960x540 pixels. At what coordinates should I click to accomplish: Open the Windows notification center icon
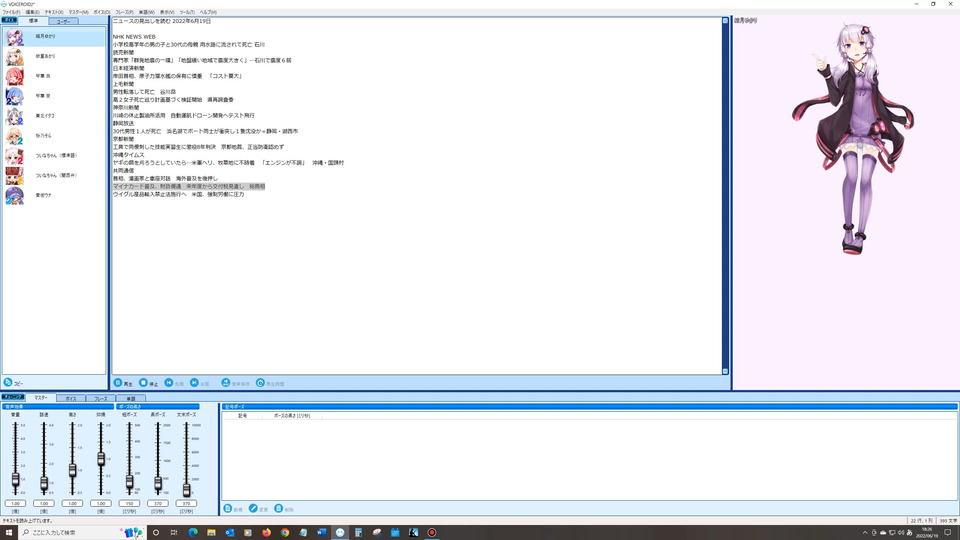click(x=948, y=533)
